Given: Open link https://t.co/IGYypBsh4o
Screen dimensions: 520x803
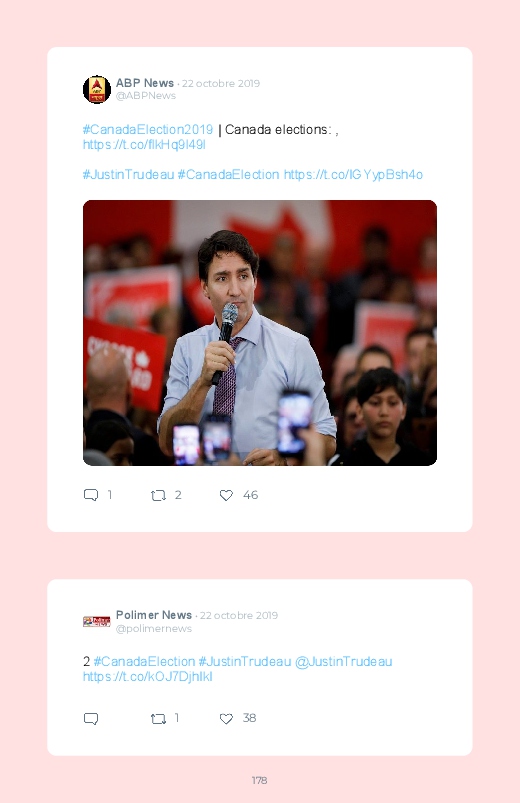Looking at the screenshot, I should point(353,175).
